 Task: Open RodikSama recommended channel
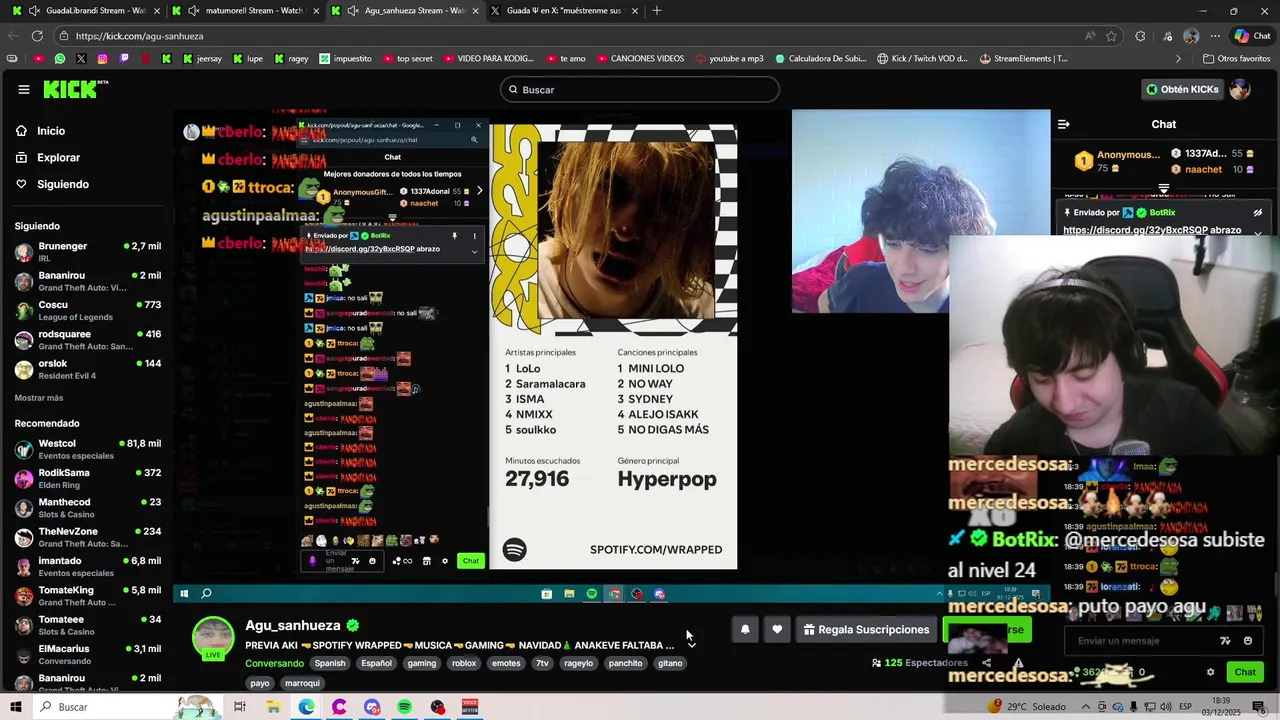point(87,478)
